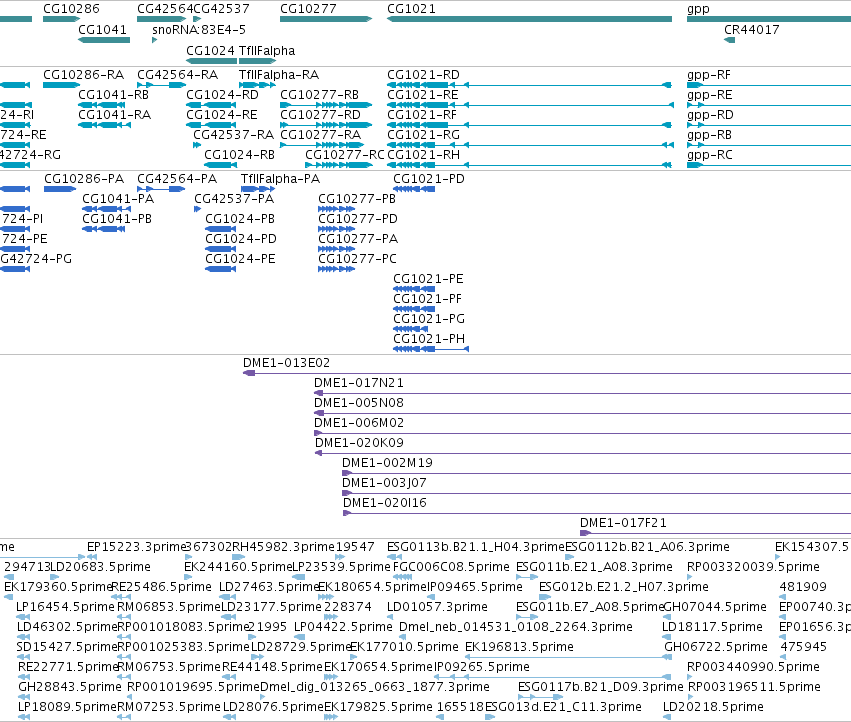Open EST ESG0117b.B21_D09.3prime label
Screen dimensions: 851x722
600,687
